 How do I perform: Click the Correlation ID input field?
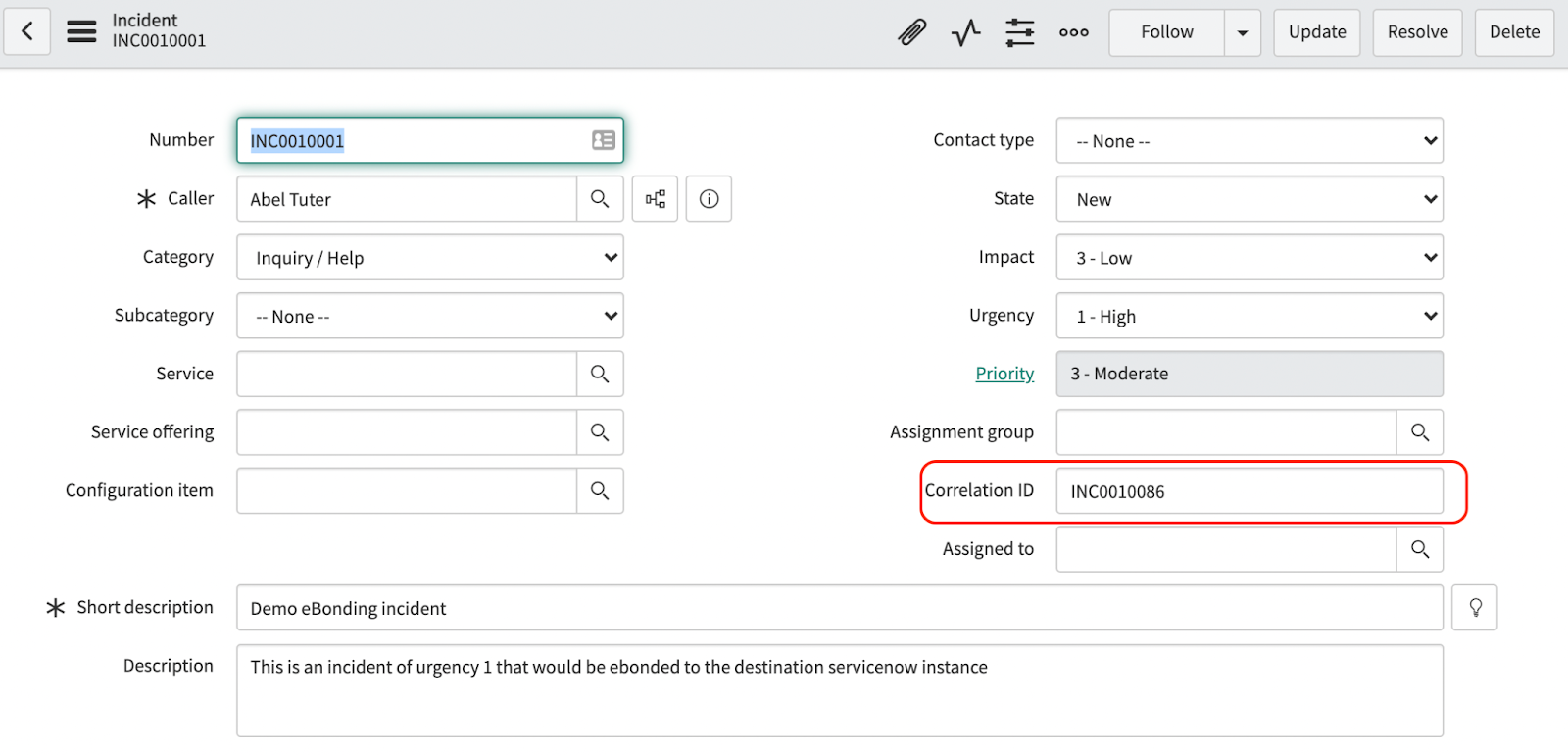[1249, 491]
